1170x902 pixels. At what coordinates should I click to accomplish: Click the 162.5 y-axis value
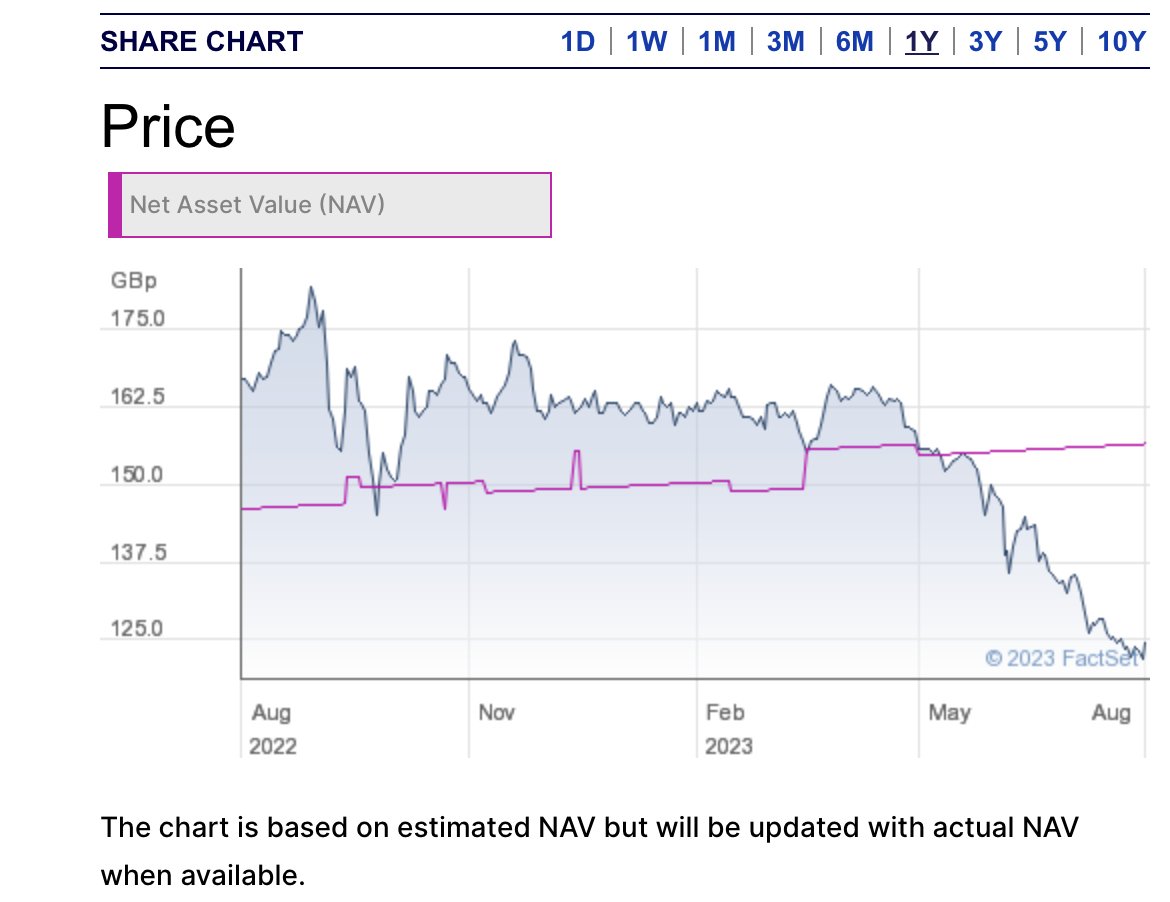[137, 396]
